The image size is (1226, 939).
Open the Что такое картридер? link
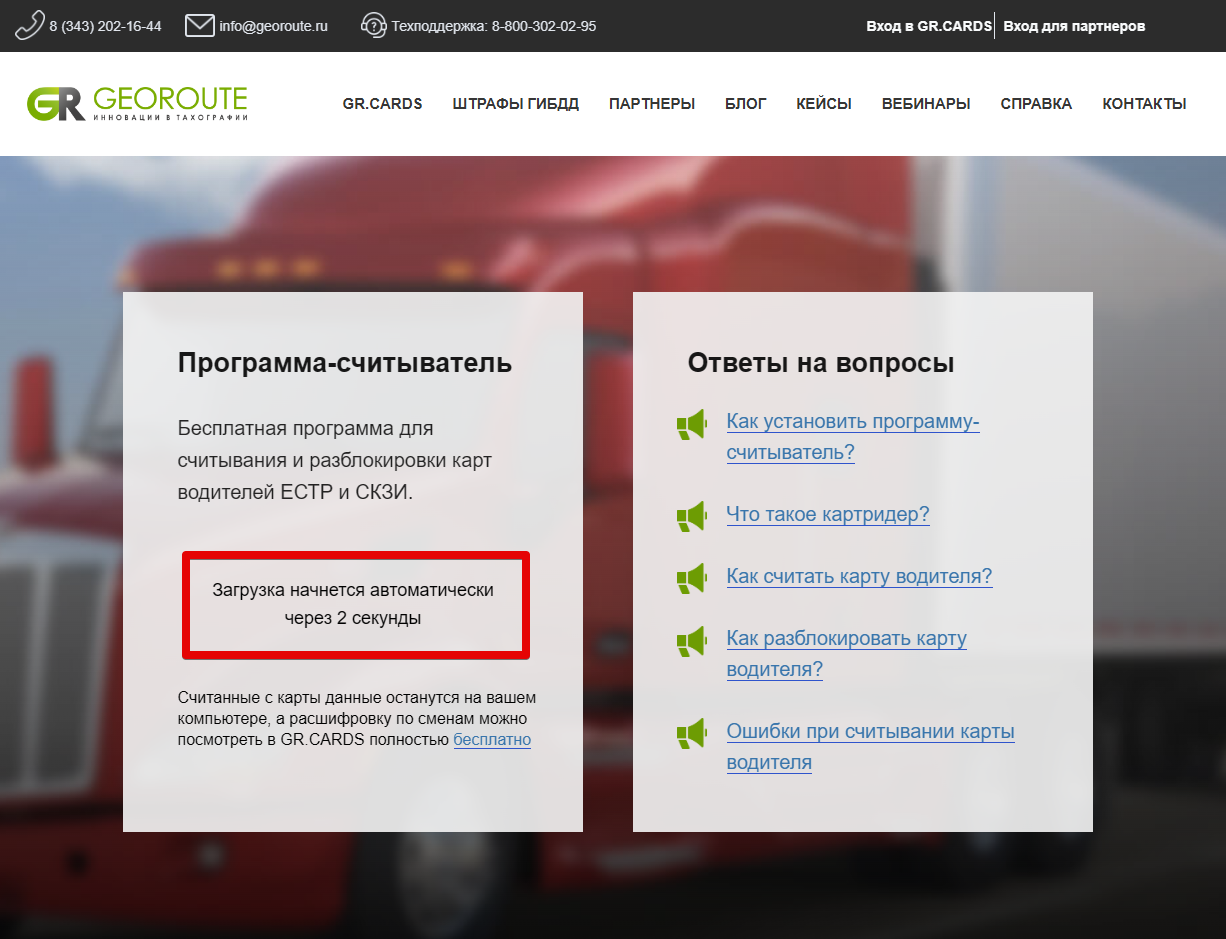pos(827,515)
